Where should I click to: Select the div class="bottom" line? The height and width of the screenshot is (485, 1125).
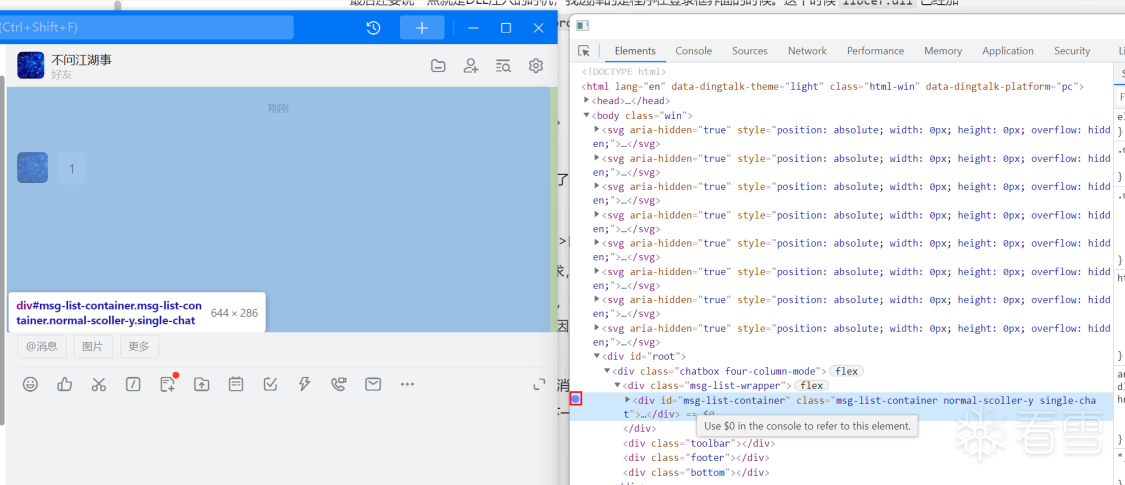pyautogui.click(x=696, y=472)
